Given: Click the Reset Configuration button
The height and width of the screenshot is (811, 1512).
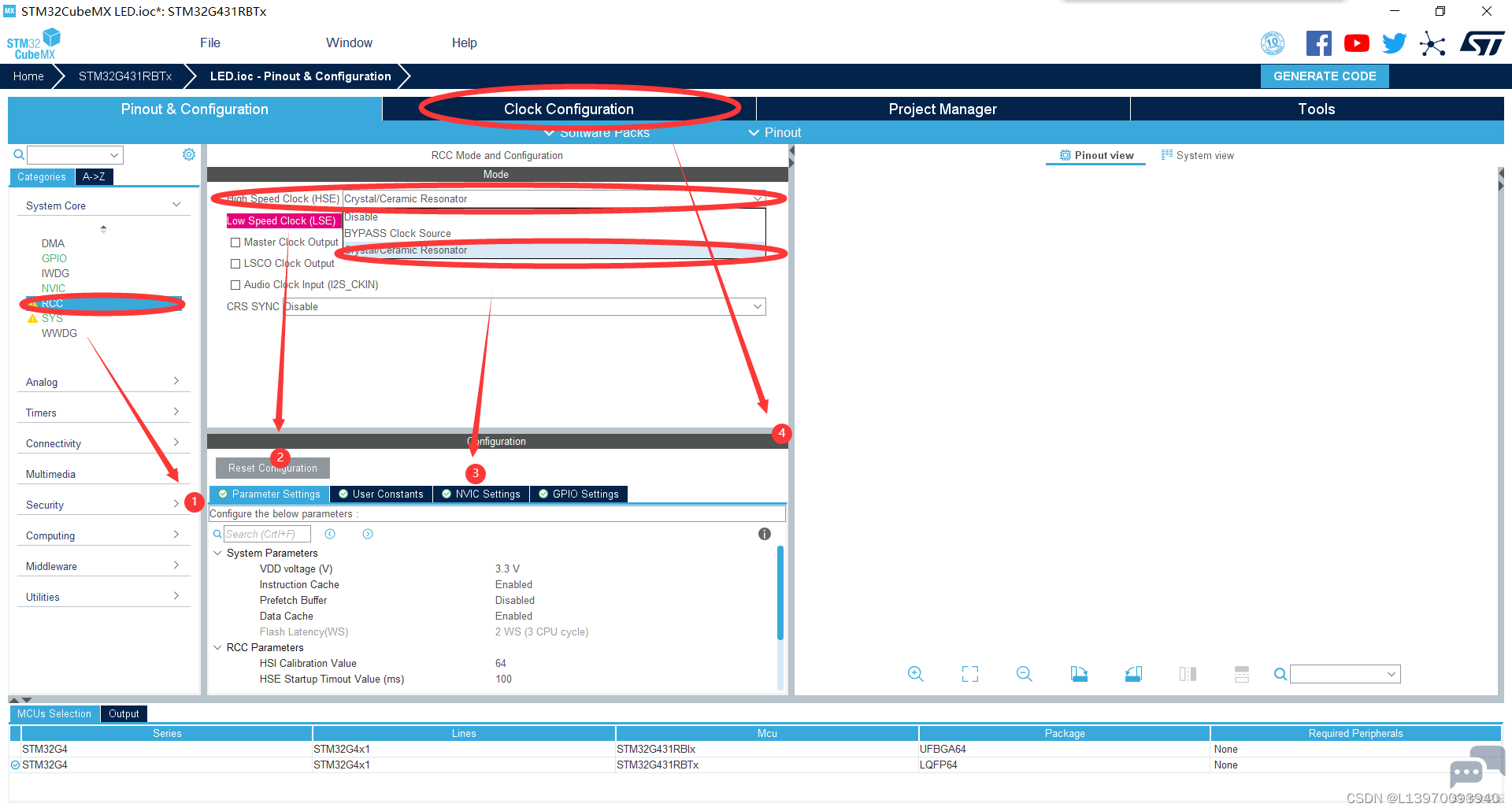Looking at the screenshot, I should click(272, 468).
